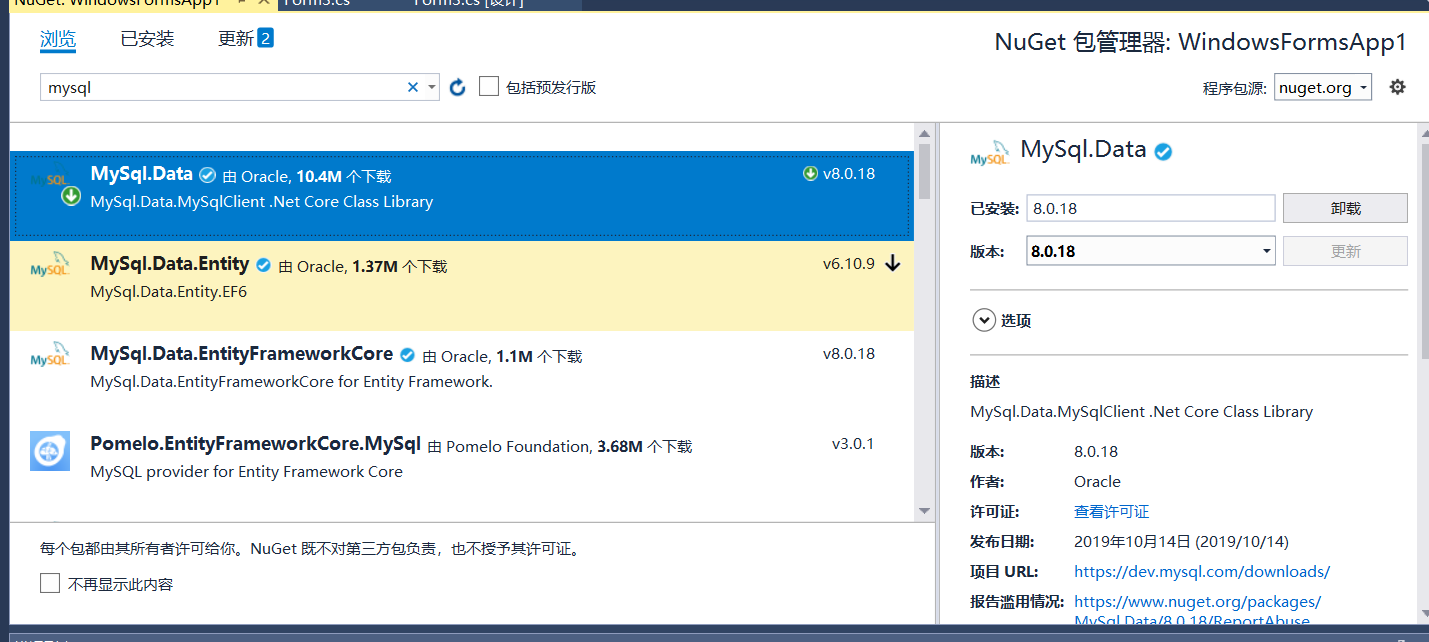Viewport: 1429px width, 642px height.
Task: Click the MySql.Data.EntityFrameworkCore logo
Action: pos(50,354)
